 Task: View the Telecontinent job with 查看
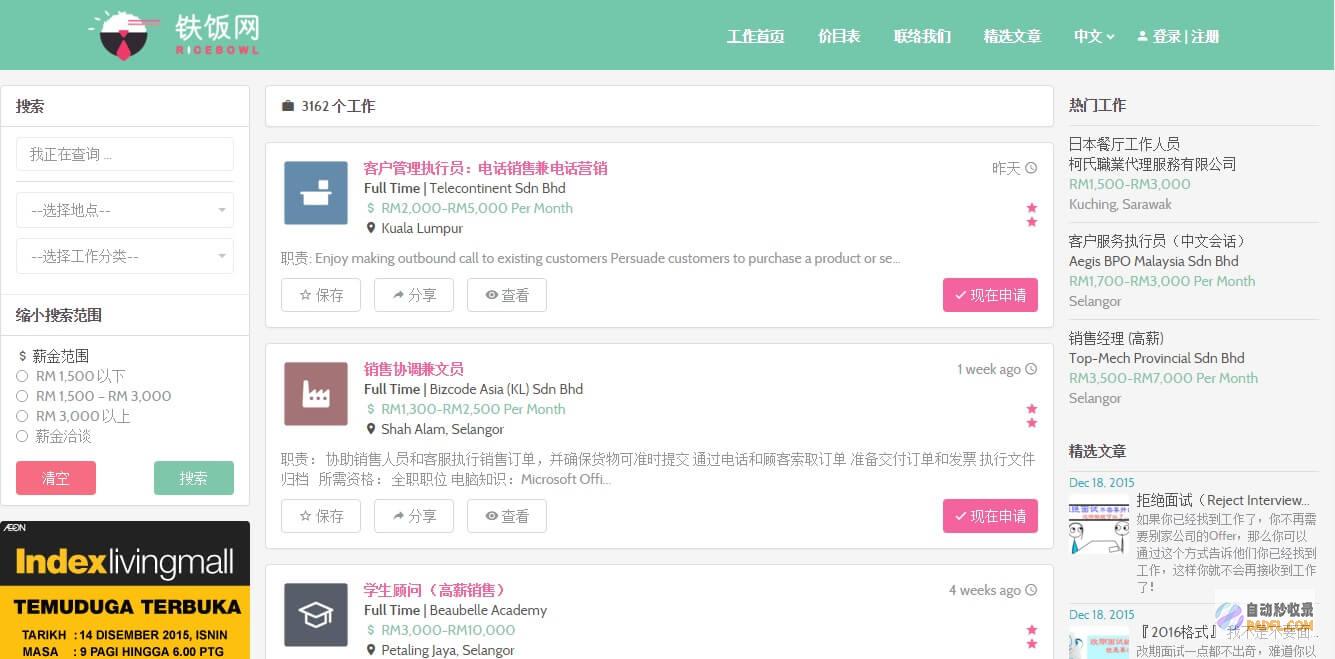point(507,295)
